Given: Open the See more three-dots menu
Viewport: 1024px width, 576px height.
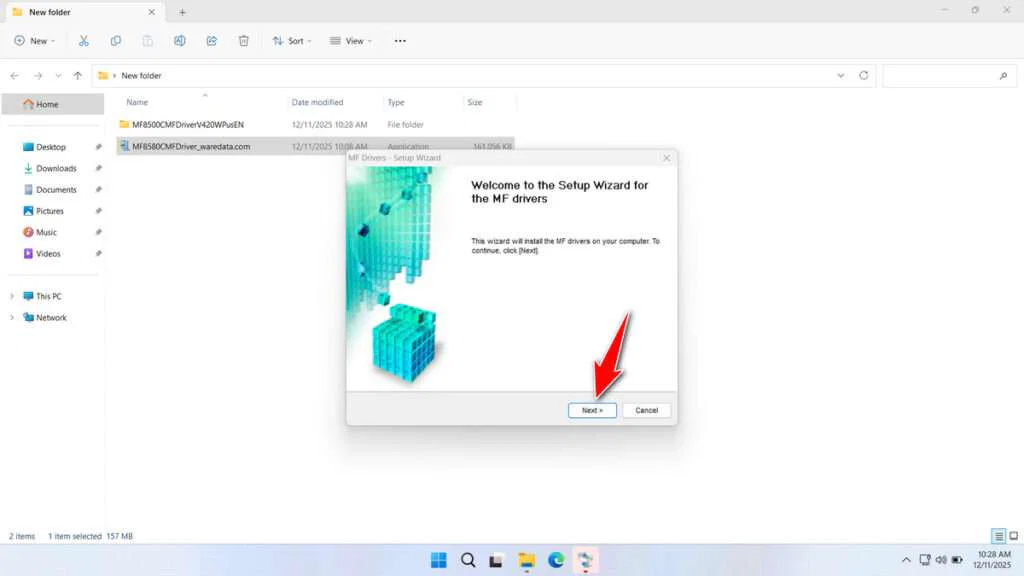Looking at the screenshot, I should [400, 41].
